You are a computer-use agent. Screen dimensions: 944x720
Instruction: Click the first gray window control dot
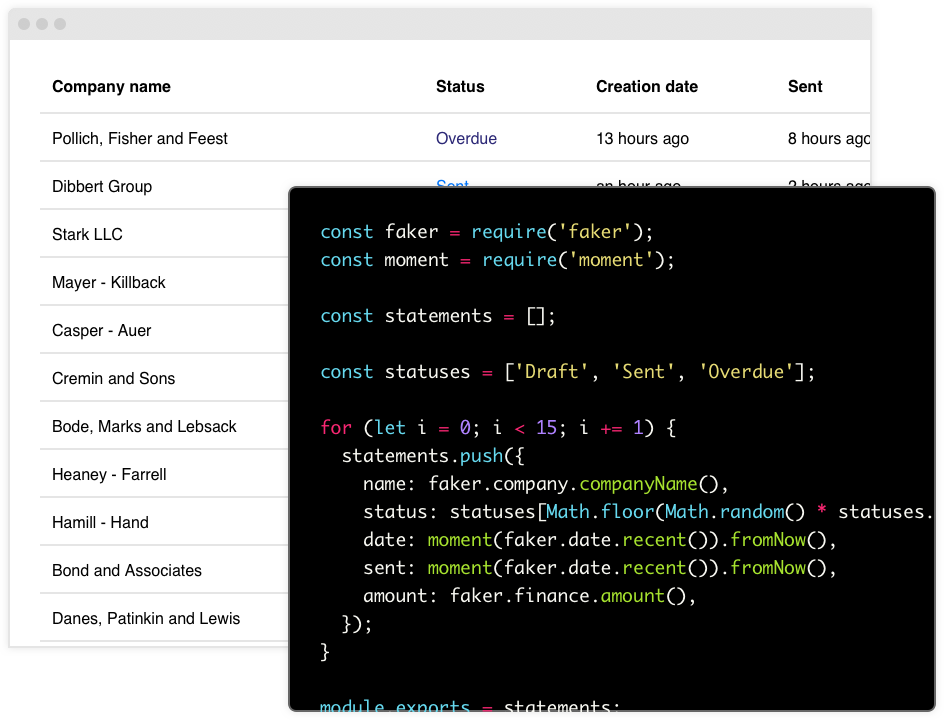(24, 24)
